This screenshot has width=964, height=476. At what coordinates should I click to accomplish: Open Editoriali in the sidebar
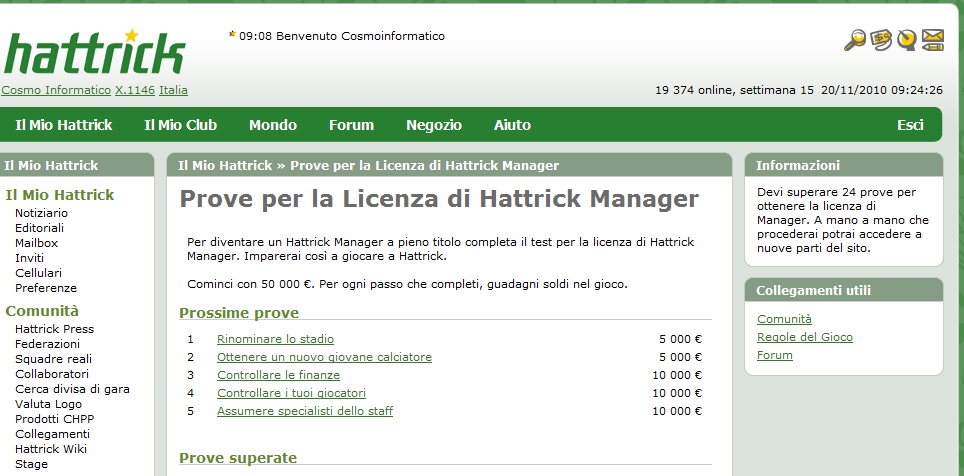pos(39,228)
